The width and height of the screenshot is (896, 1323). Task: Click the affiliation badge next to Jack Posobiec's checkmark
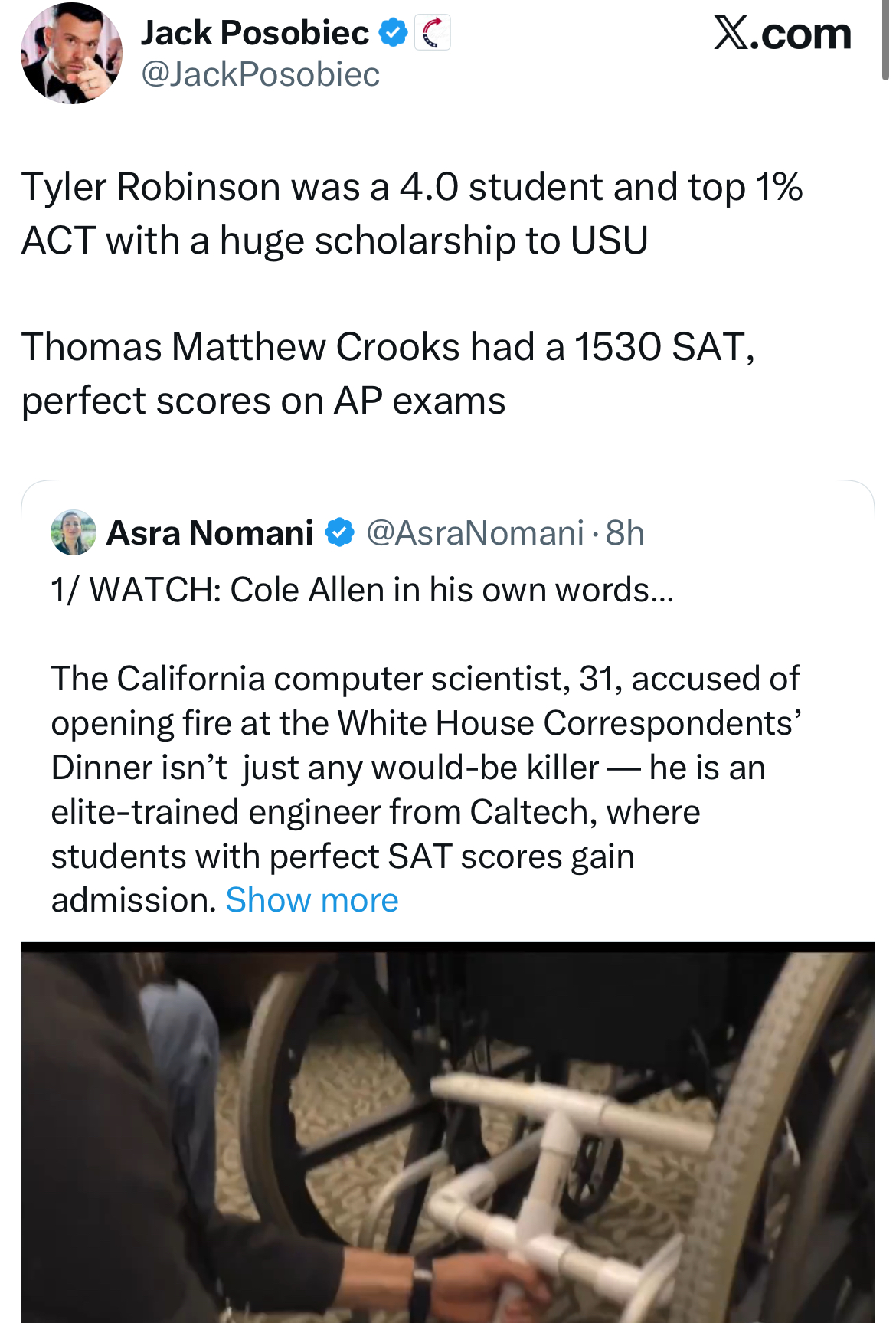433,33
